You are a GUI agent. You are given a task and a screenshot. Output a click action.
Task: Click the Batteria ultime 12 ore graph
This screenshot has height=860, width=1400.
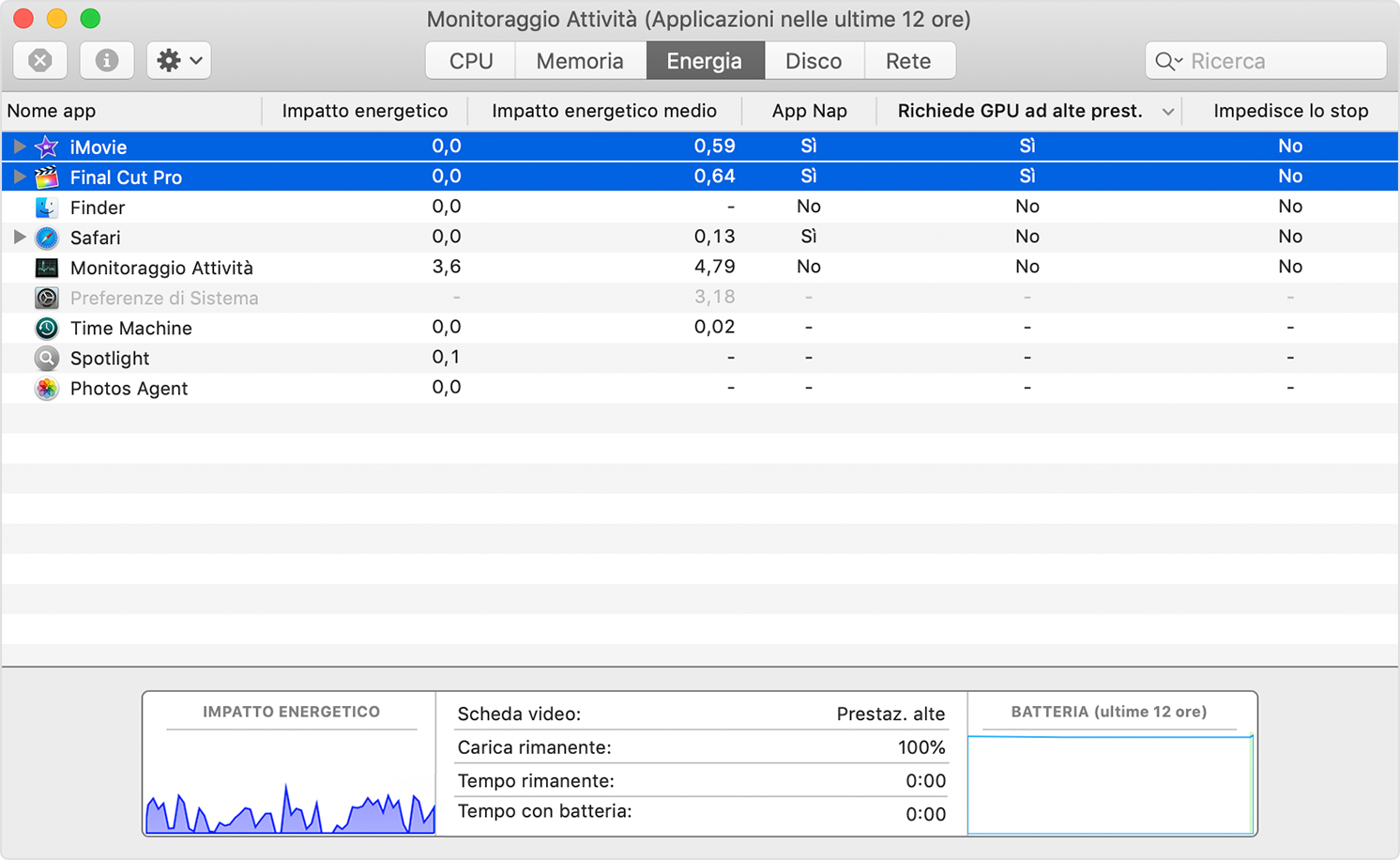tap(1111, 785)
